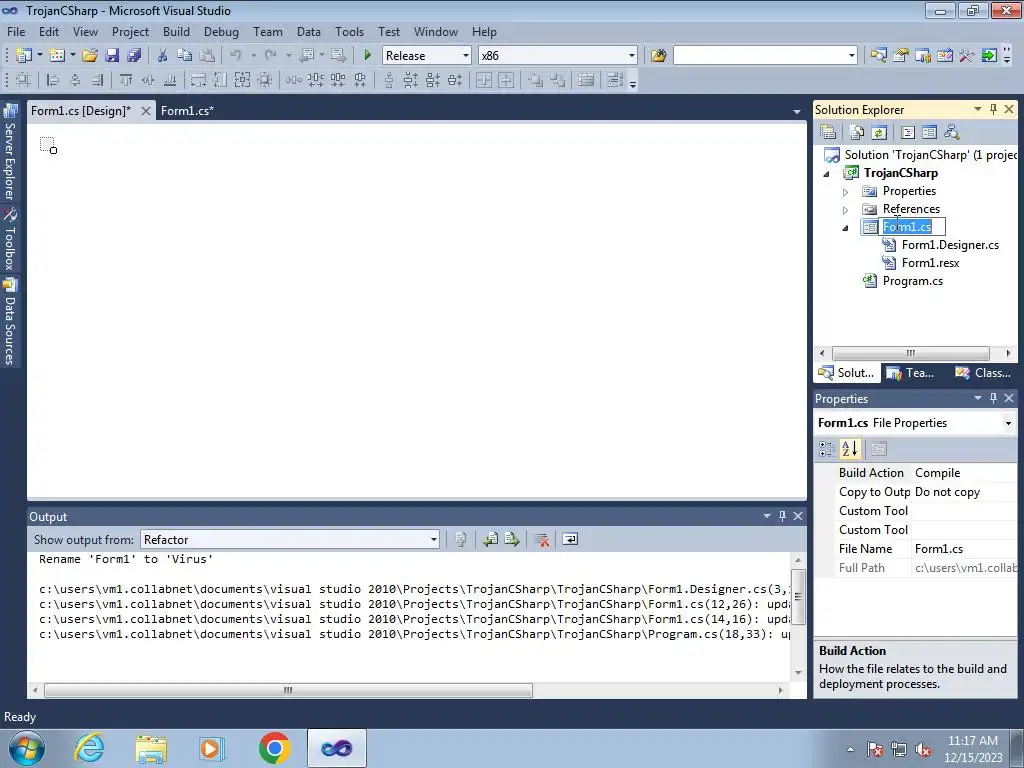Viewport: 1024px width, 768px height.
Task: Toggle Categorized view in Properties panel
Action: coord(827,449)
